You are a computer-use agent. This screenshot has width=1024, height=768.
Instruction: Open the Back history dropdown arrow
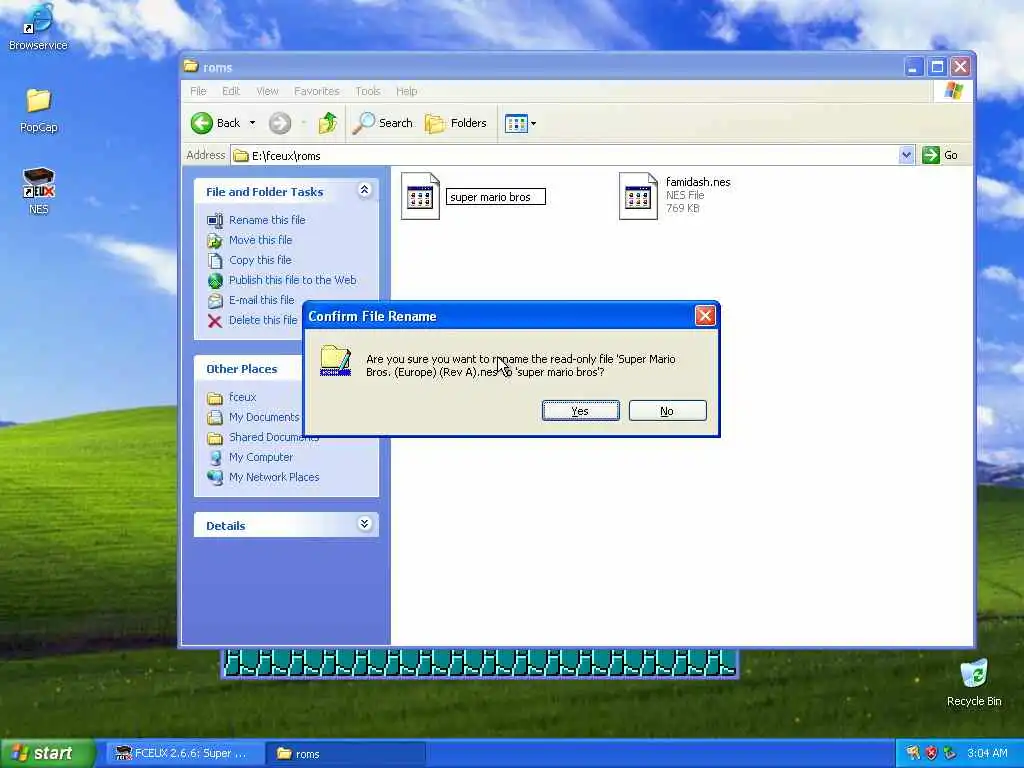pos(252,123)
